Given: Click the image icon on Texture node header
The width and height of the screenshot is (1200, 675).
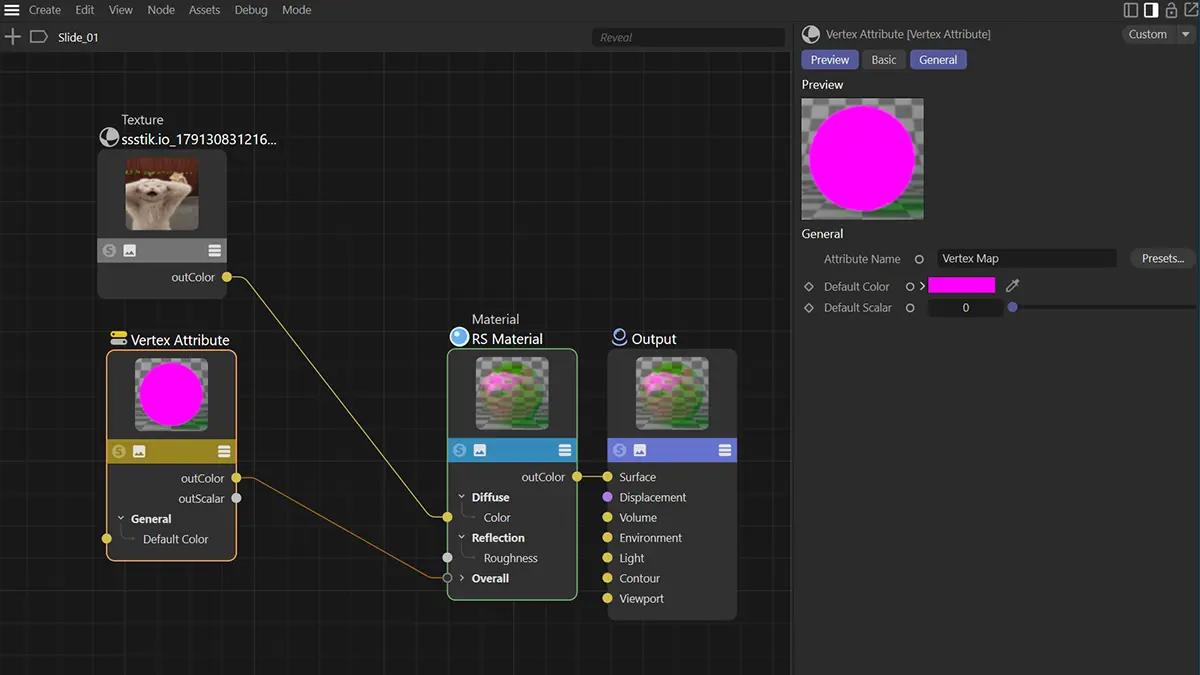Looking at the screenshot, I should 130,250.
